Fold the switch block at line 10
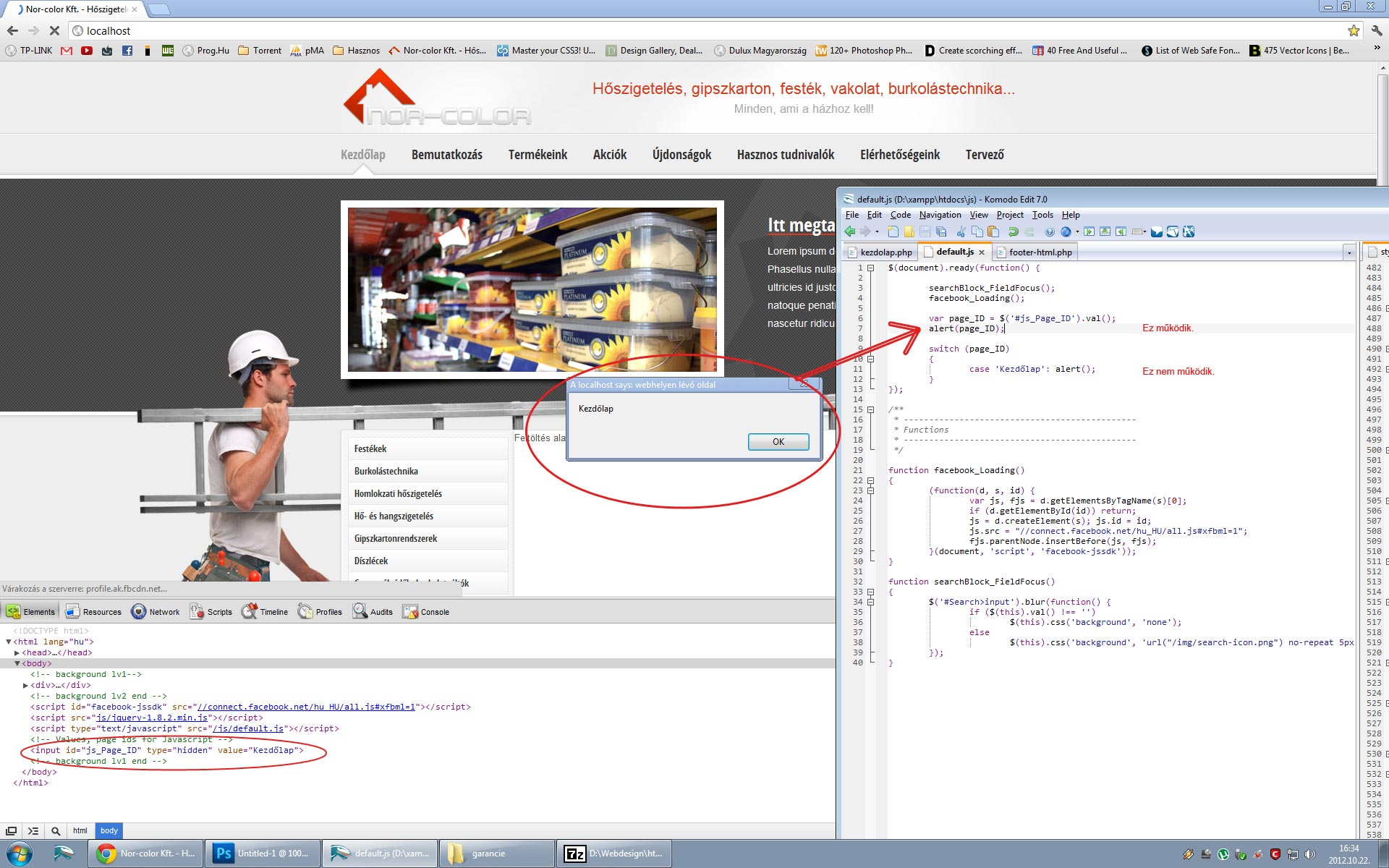1389x868 pixels. [x=871, y=359]
